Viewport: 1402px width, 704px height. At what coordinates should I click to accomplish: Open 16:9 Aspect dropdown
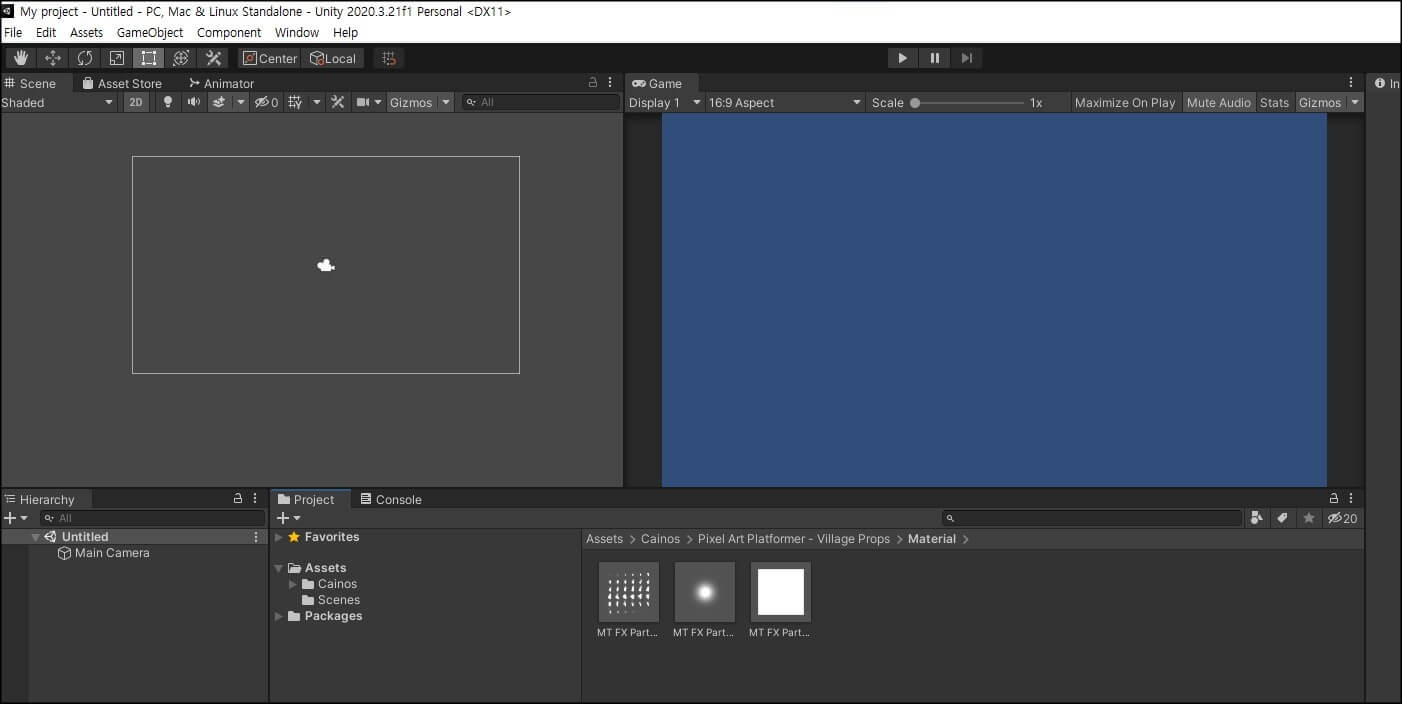point(785,102)
